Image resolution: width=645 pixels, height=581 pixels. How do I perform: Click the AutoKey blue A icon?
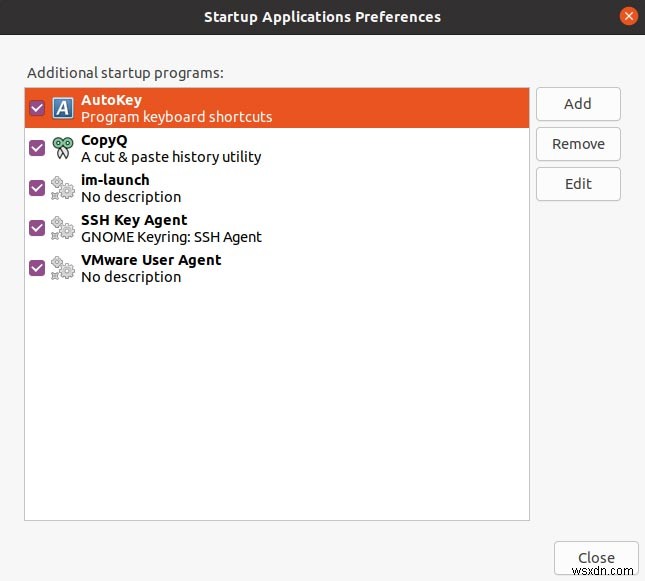point(63,108)
